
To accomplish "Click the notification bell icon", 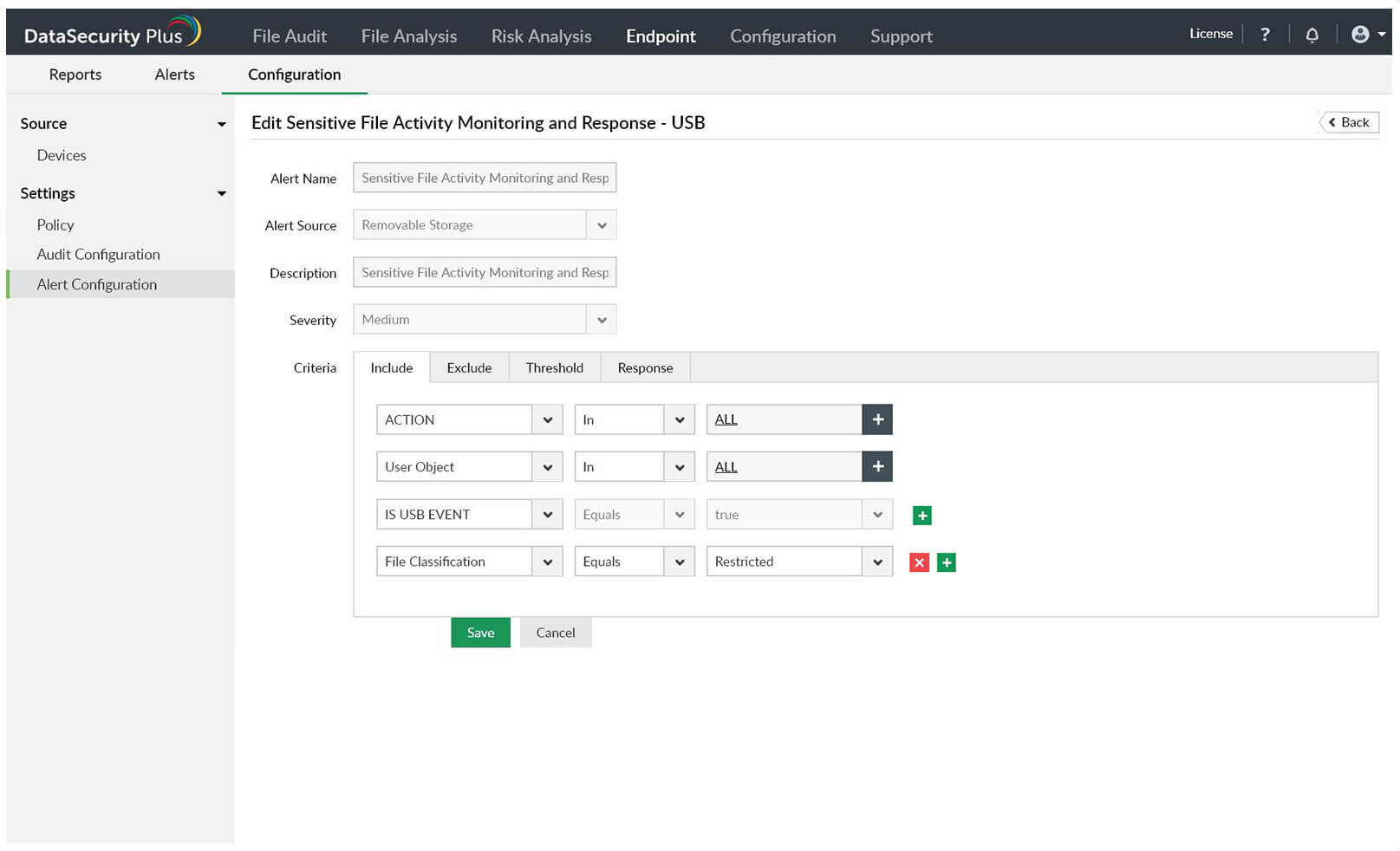I will (1312, 35).
